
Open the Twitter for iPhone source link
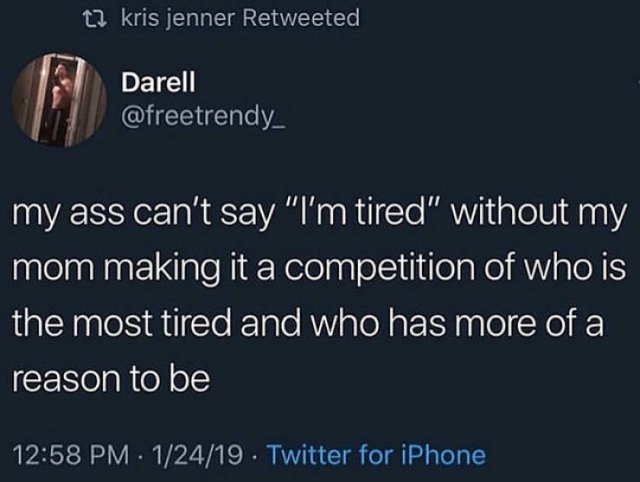point(376,455)
